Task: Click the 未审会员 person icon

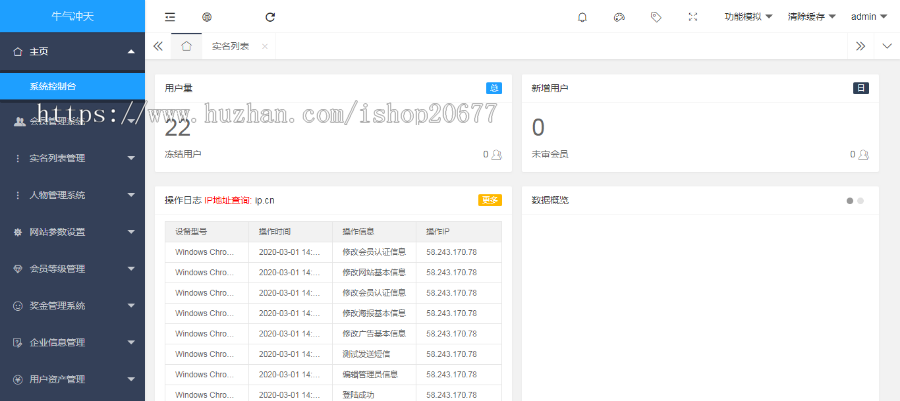Action: point(863,154)
